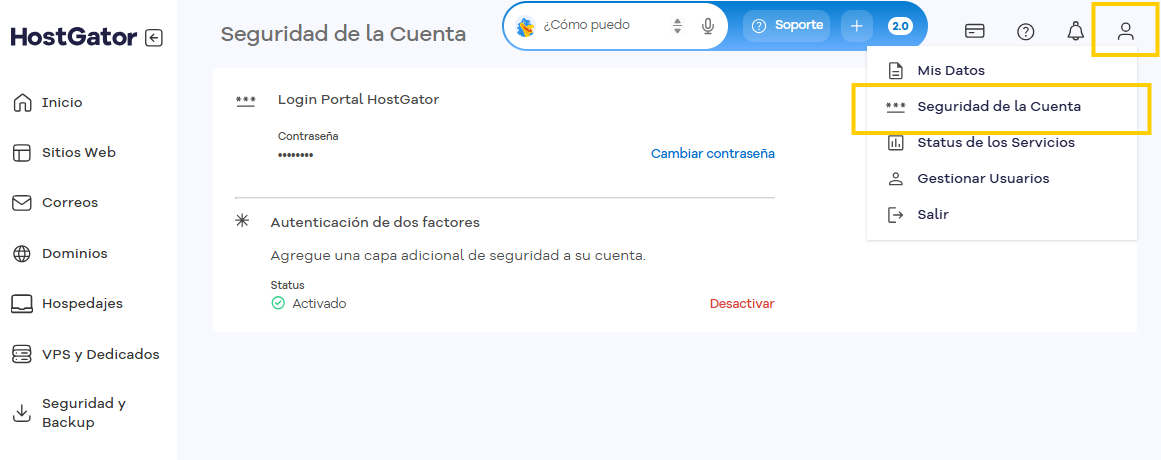Open the billing card icon
The height and width of the screenshot is (460, 1161).
click(975, 31)
